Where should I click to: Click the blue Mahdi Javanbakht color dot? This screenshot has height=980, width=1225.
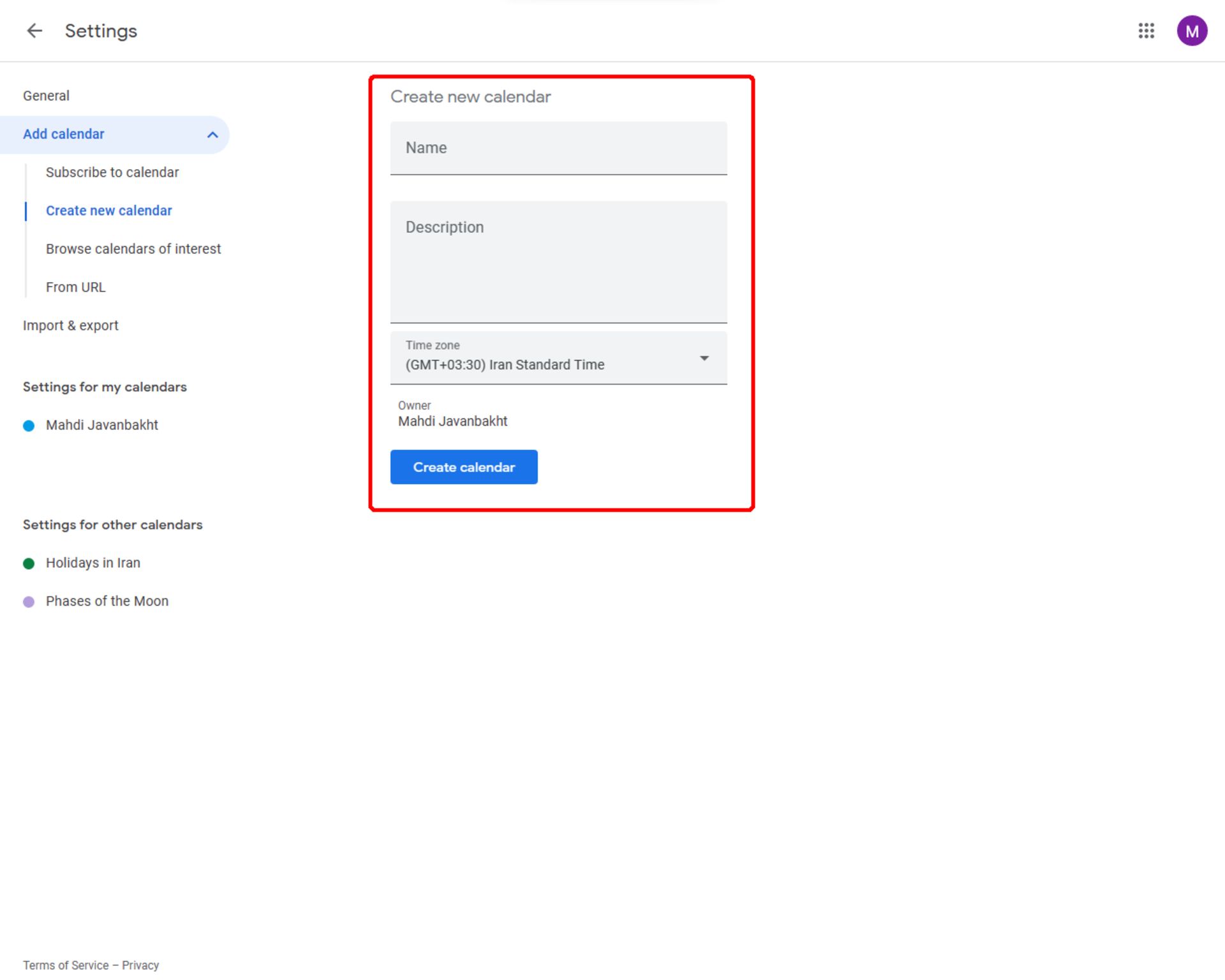(x=29, y=426)
